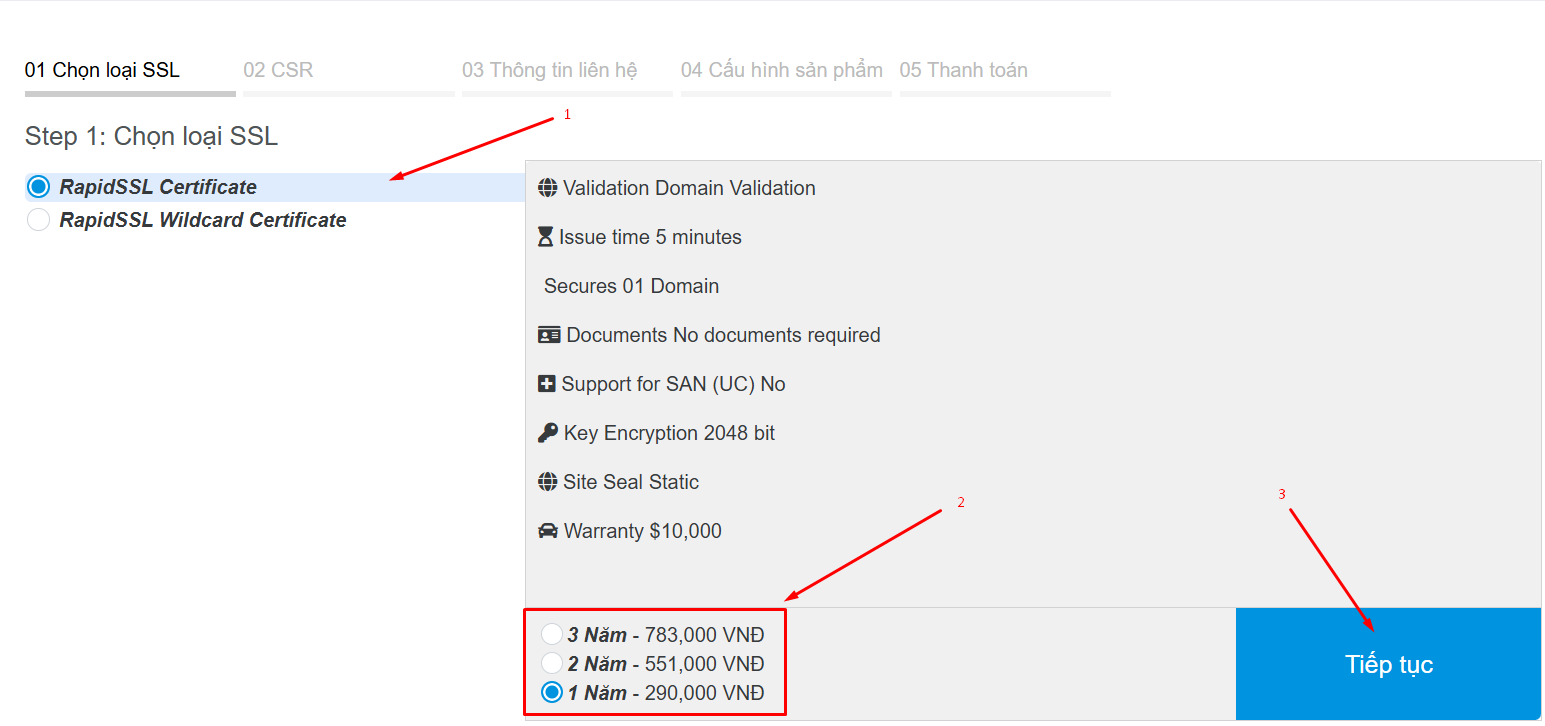Select the 3 Năm pricing option
Screen dimensions: 1545x726
pyautogui.click(x=551, y=634)
